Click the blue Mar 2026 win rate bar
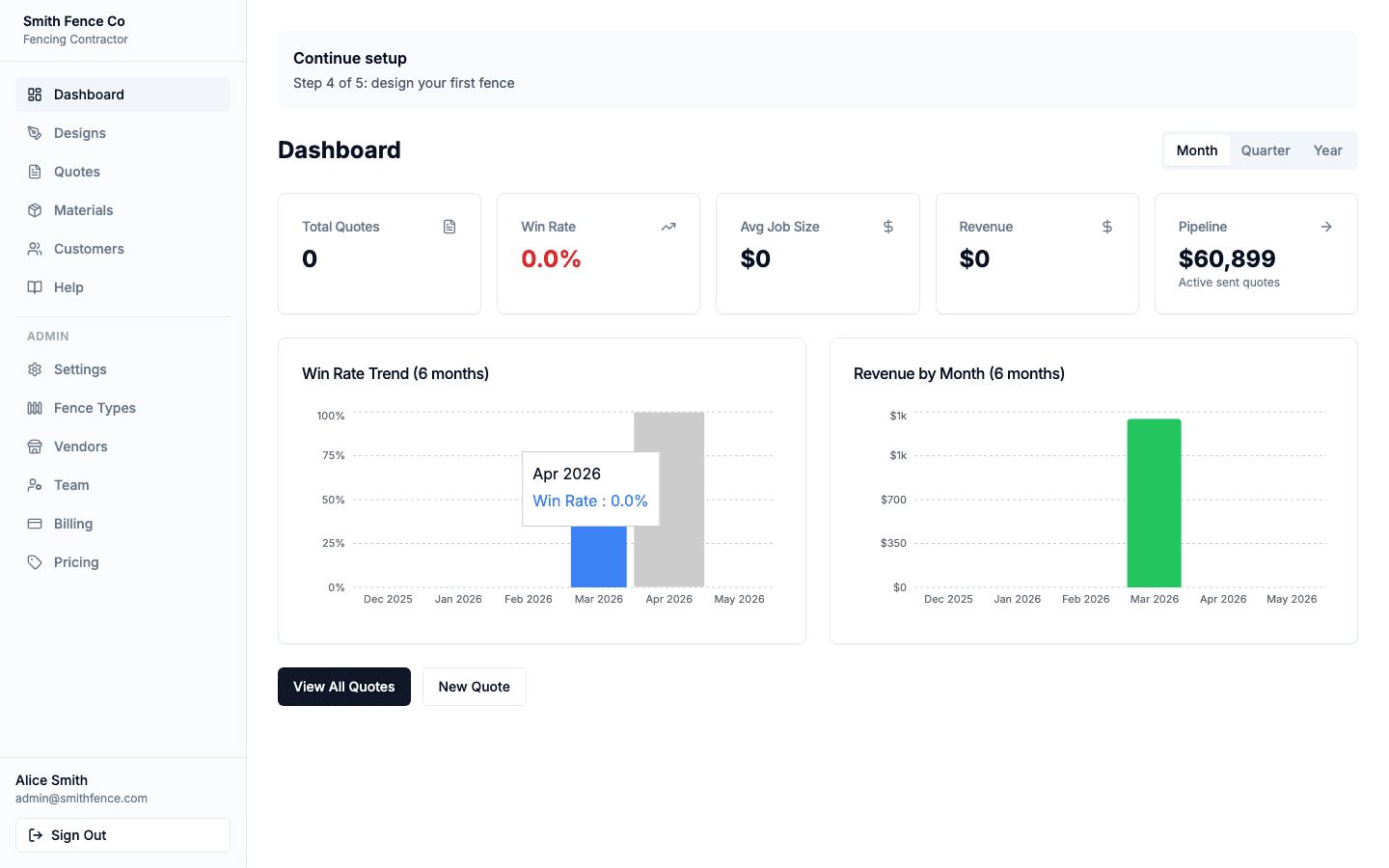 599,556
